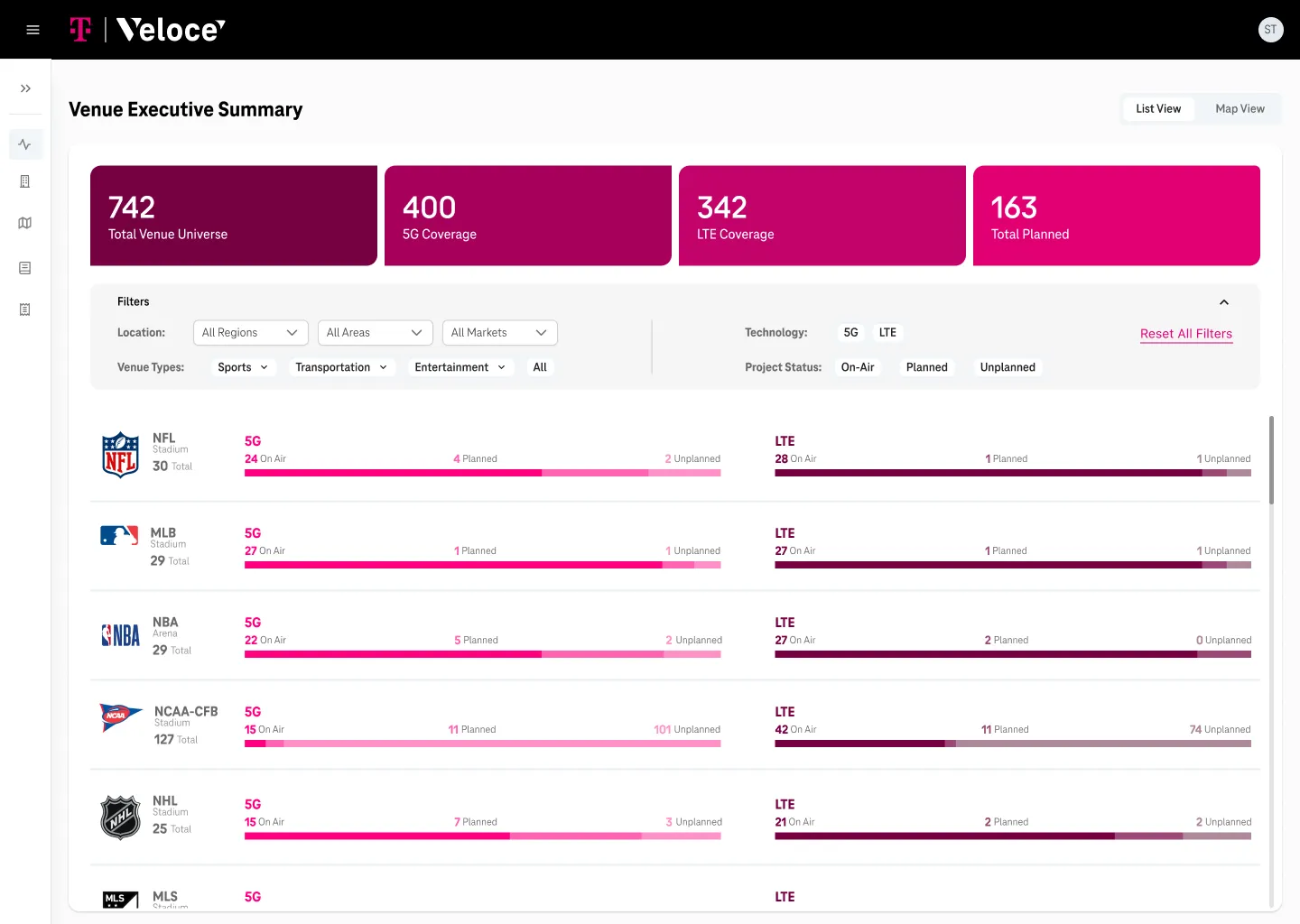
Task: Toggle the Unplanned project status filter
Action: pyautogui.click(x=1007, y=367)
